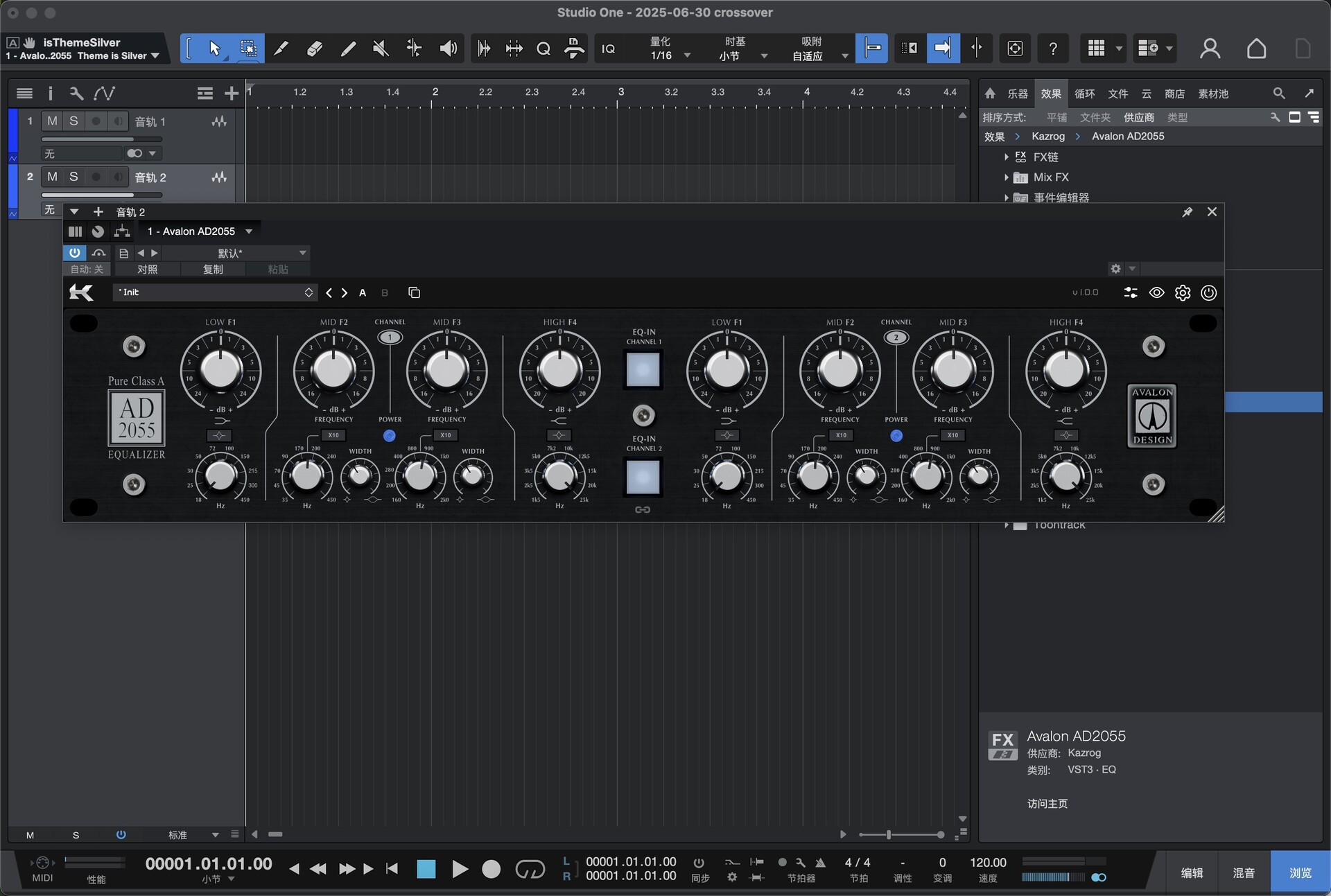Viewport: 1331px width, 896px height.
Task: Solo track 音轨 2
Action: (73, 177)
